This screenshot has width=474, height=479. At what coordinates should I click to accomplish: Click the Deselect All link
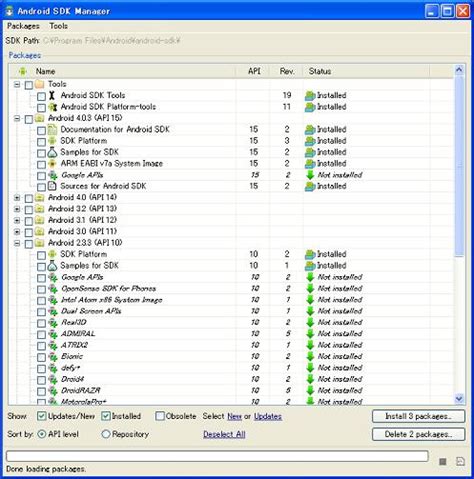224,434
